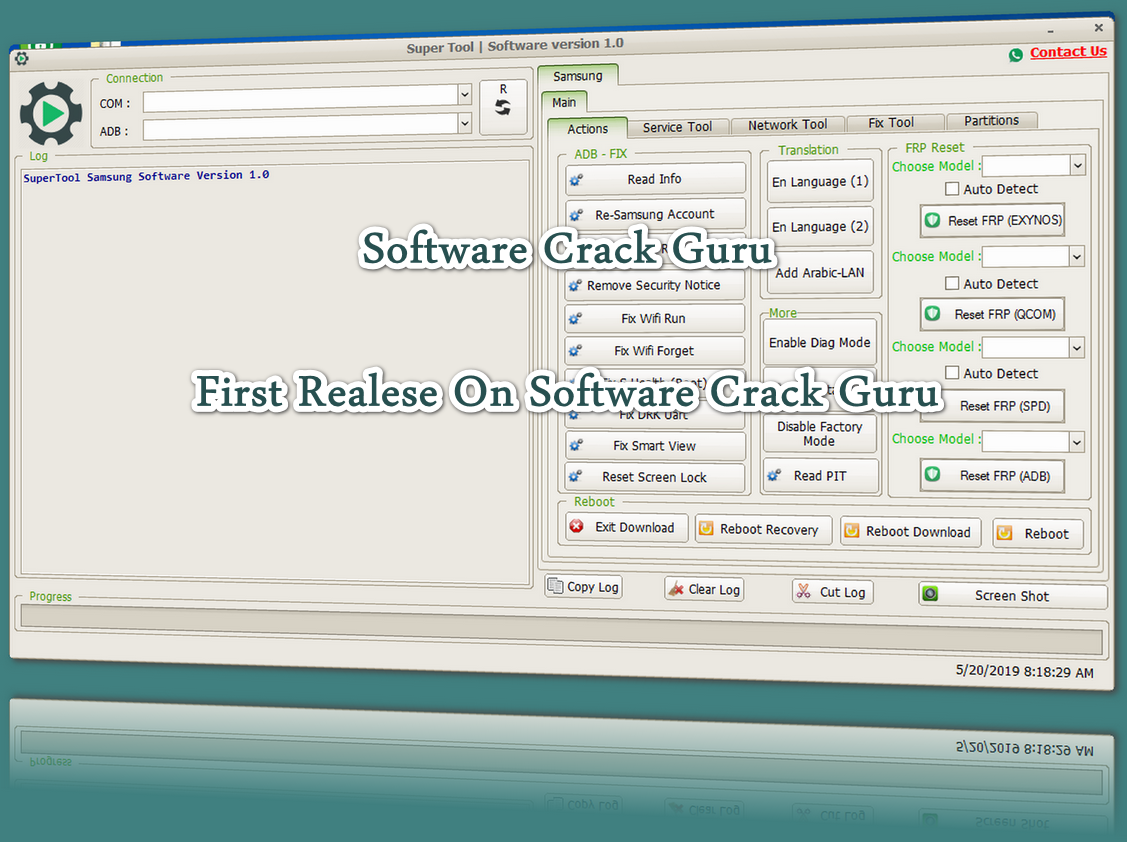Click the WhatsApp icon beside Contact Us
The width and height of the screenshot is (1127, 842).
(x=1016, y=55)
